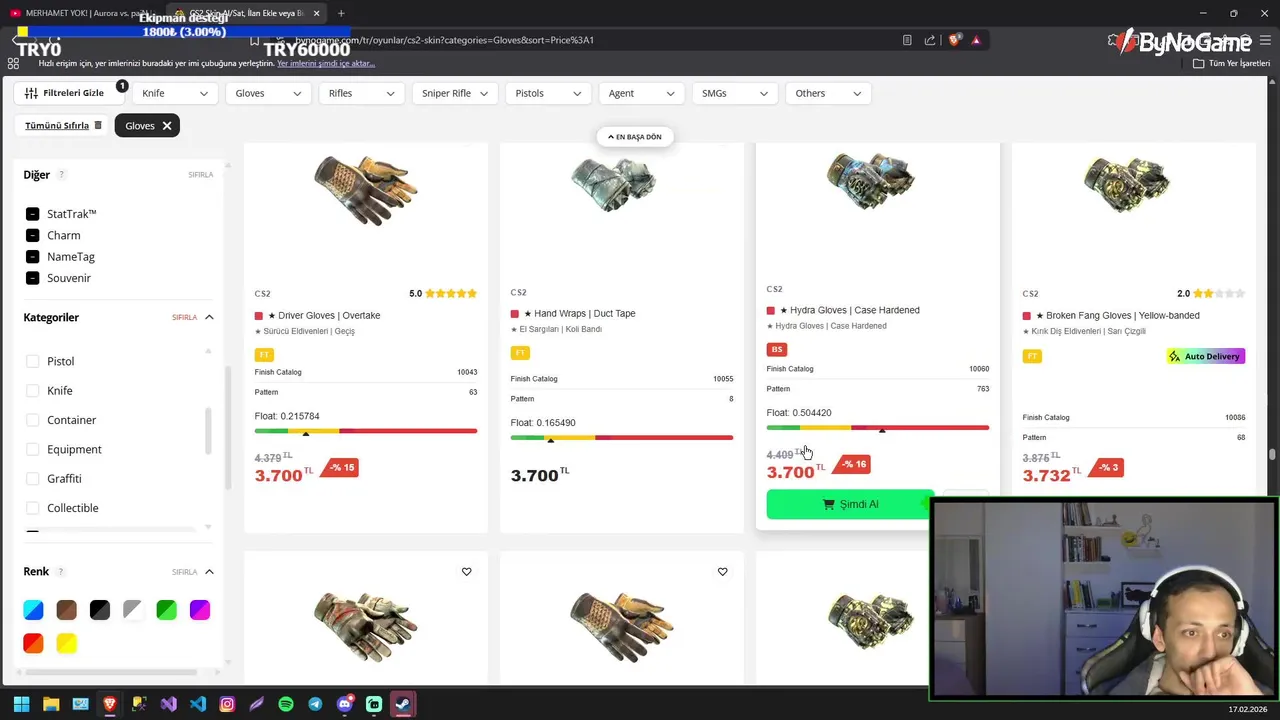Open Visual Studio Code from taskbar

pos(198,704)
